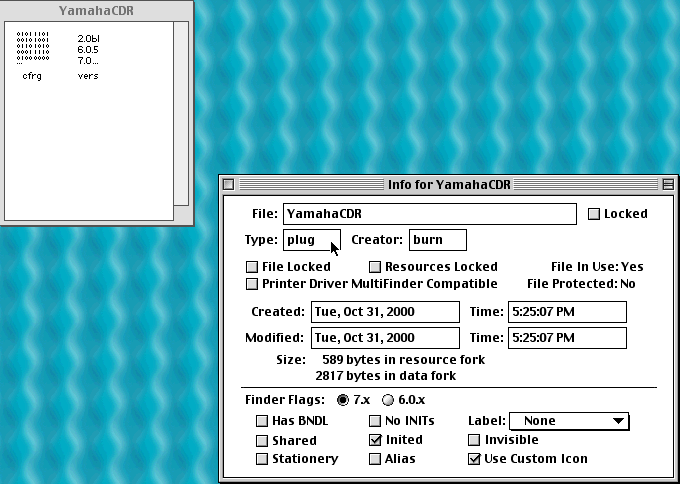Check the Locked checkbox beside File name
The height and width of the screenshot is (484, 680).
(x=594, y=214)
